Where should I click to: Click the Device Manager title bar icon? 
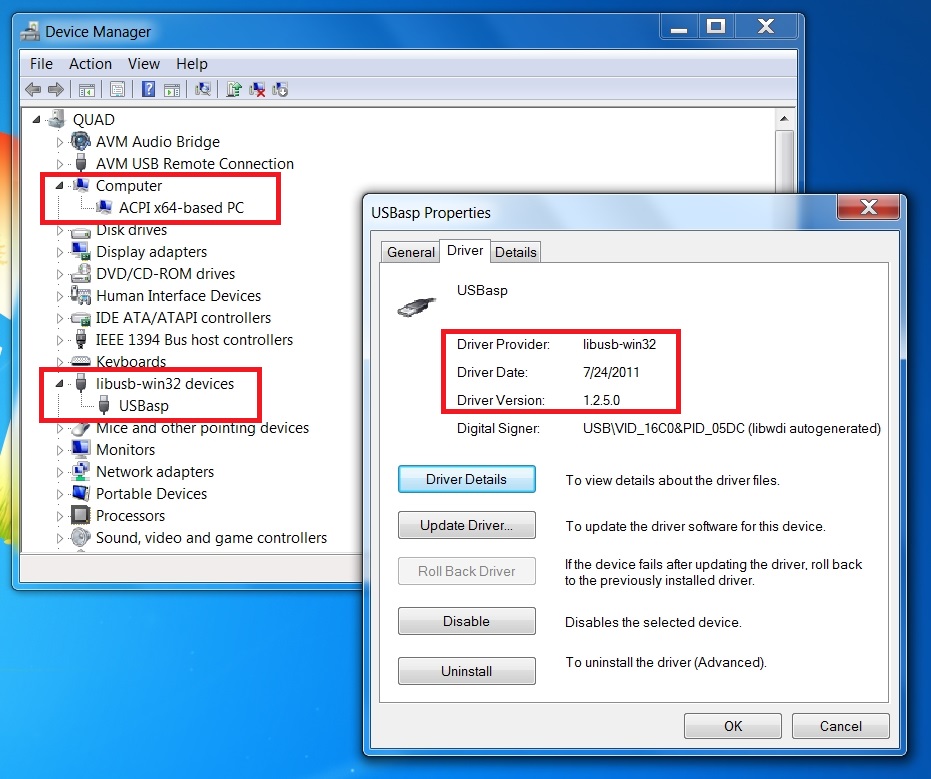[30, 31]
